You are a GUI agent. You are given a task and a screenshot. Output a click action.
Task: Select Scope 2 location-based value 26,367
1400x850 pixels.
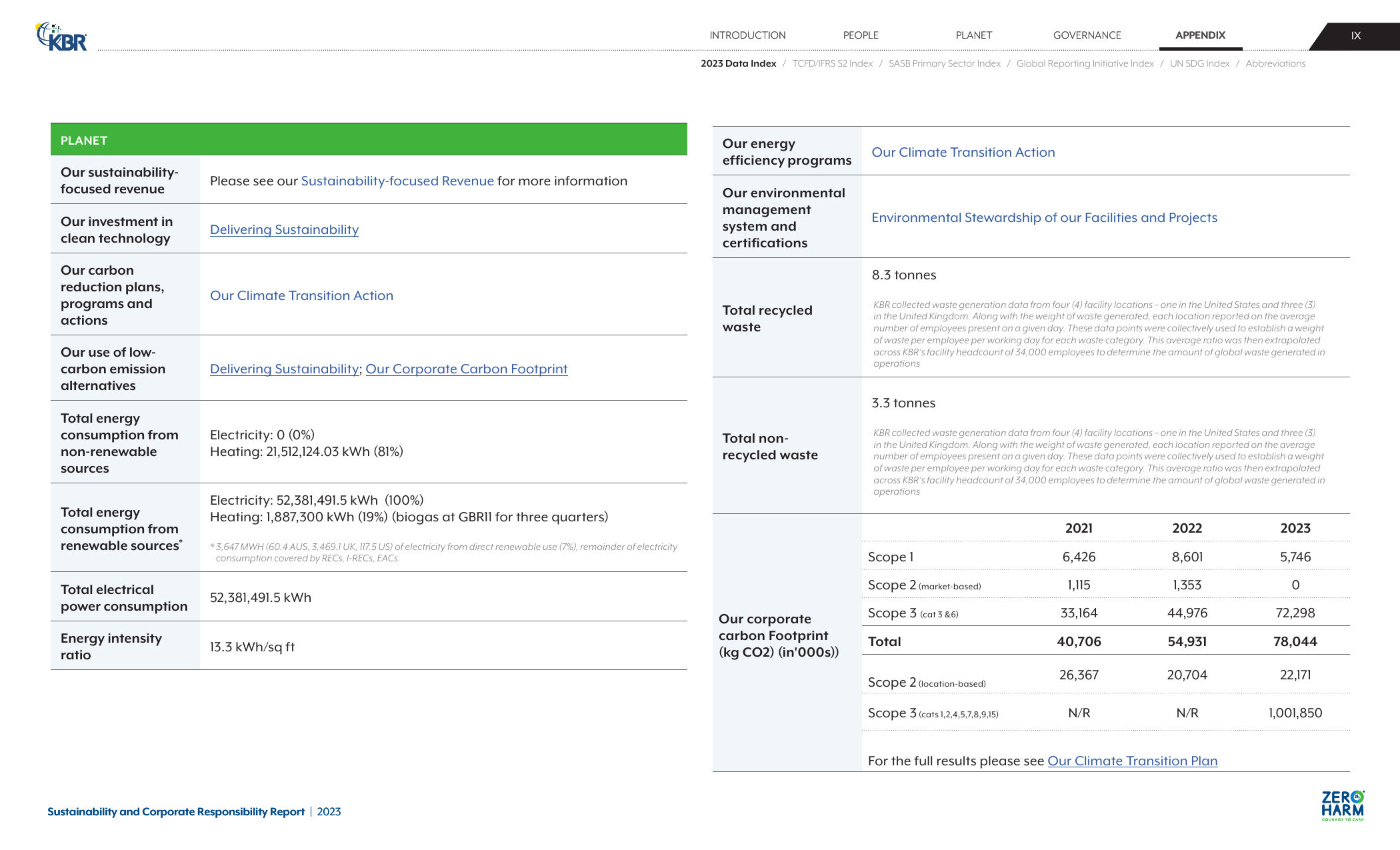(x=1079, y=675)
